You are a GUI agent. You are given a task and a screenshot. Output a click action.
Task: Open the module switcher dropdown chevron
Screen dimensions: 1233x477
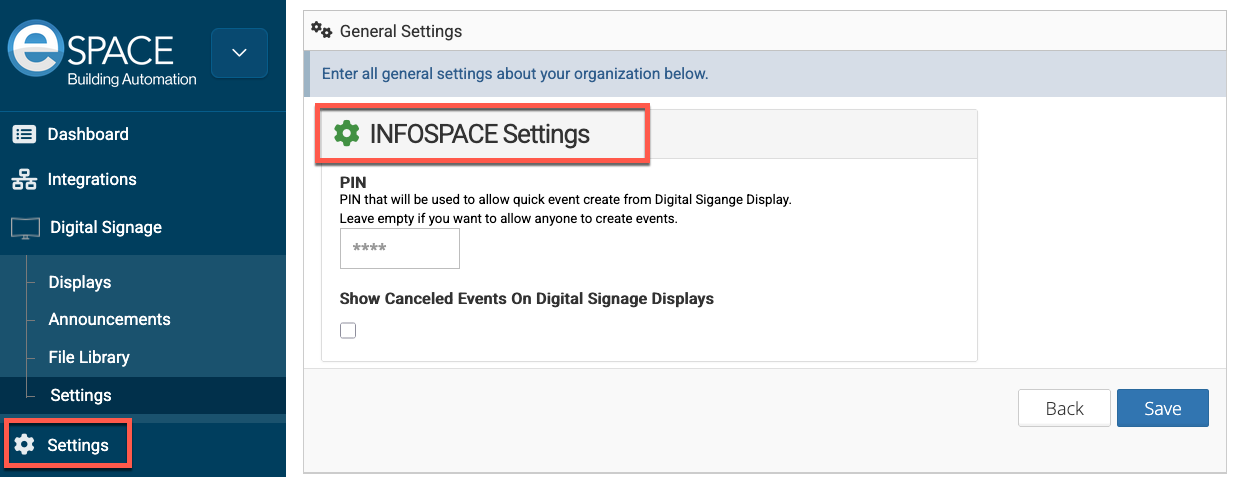[x=239, y=53]
